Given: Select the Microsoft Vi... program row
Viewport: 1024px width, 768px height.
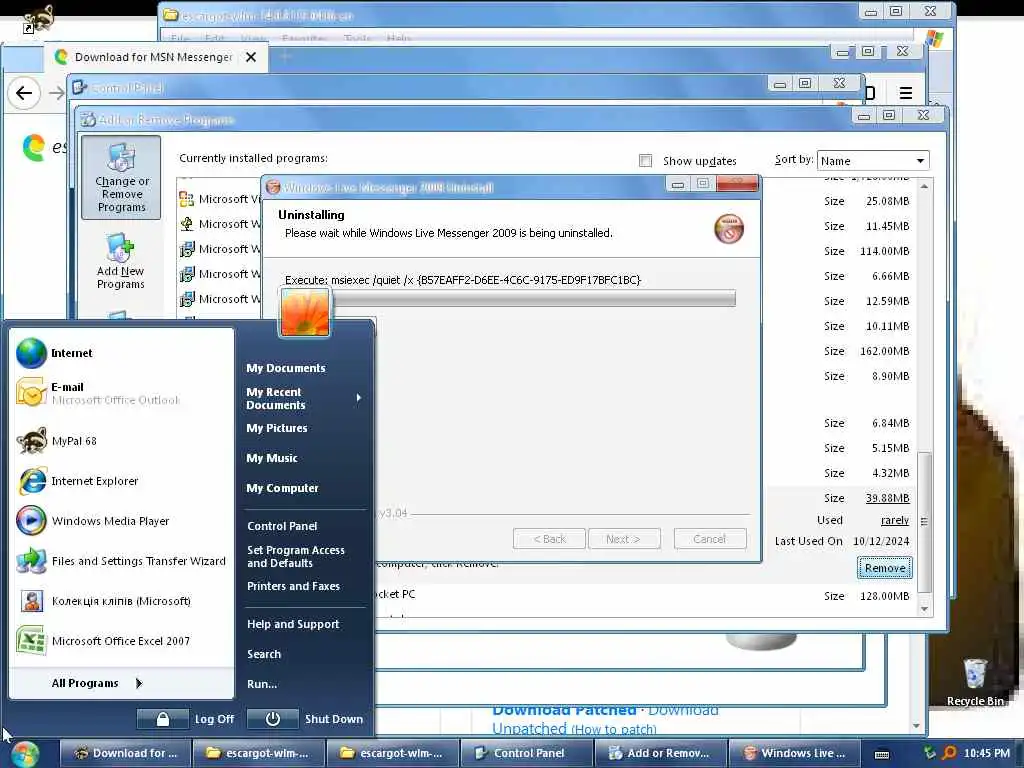Looking at the screenshot, I should coord(220,199).
